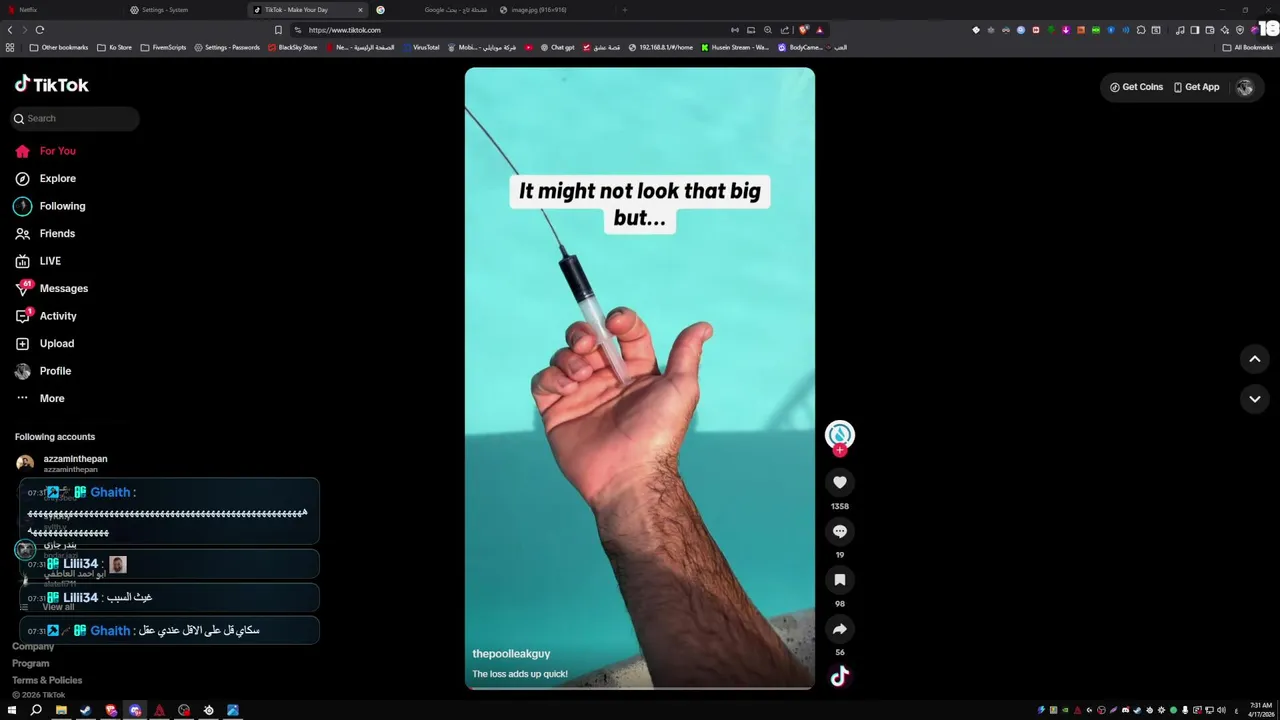Click the video to pause playback
Viewport: 1280px width, 720px height.
click(640, 378)
